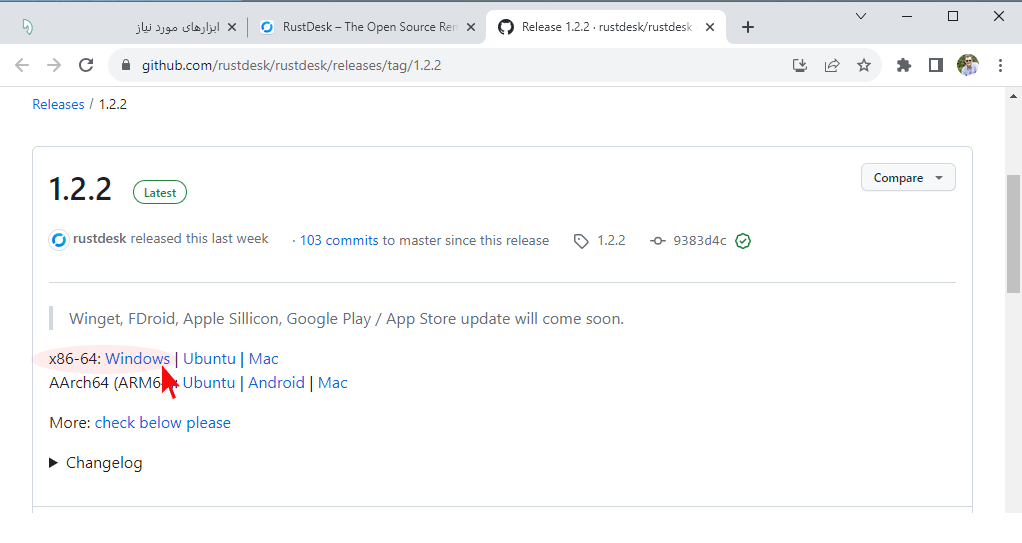Follow the 'check below please' link
Viewport: 1022px width, 543px height.
click(x=162, y=422)
